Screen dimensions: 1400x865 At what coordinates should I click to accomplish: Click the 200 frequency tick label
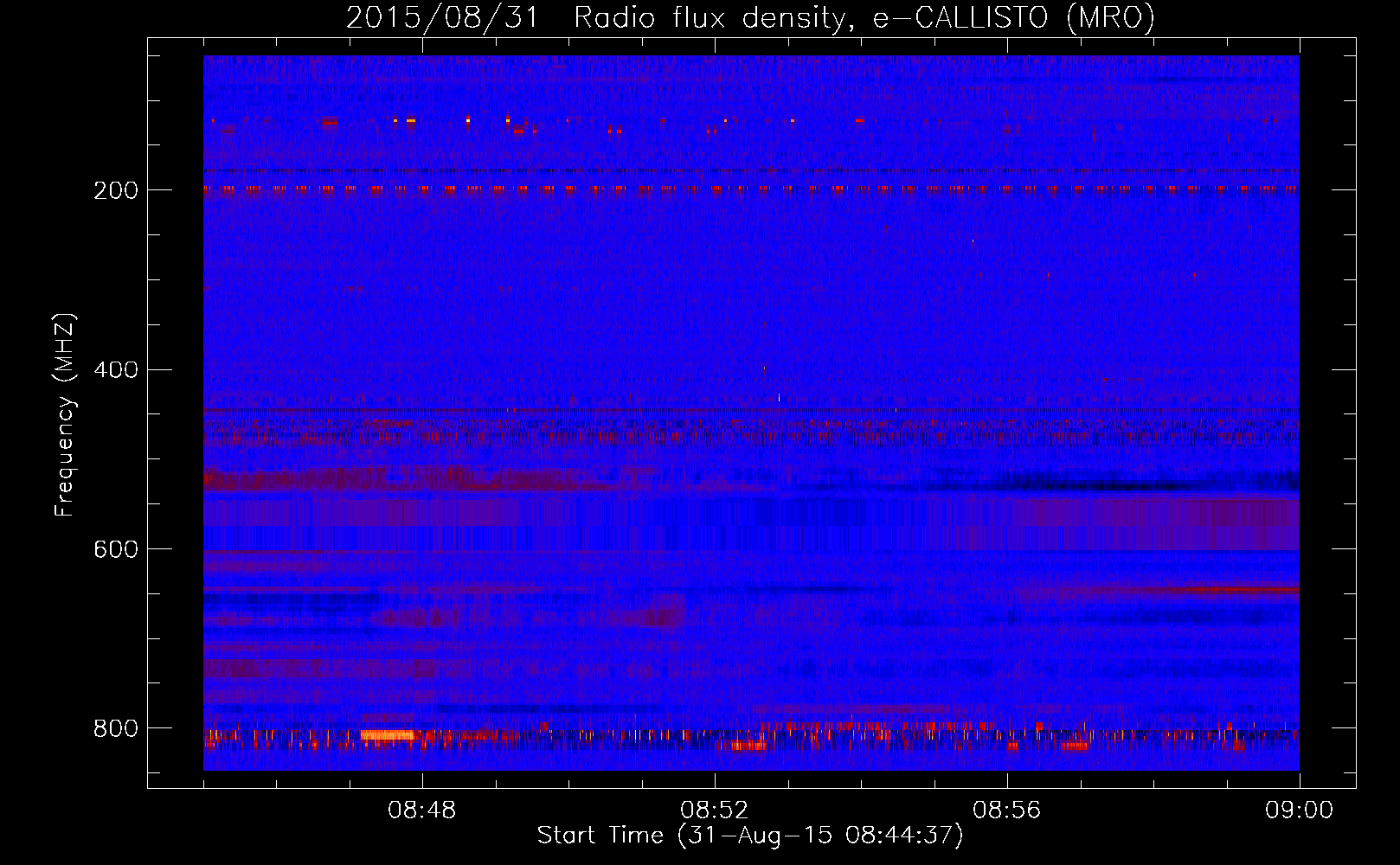(116, 190)
